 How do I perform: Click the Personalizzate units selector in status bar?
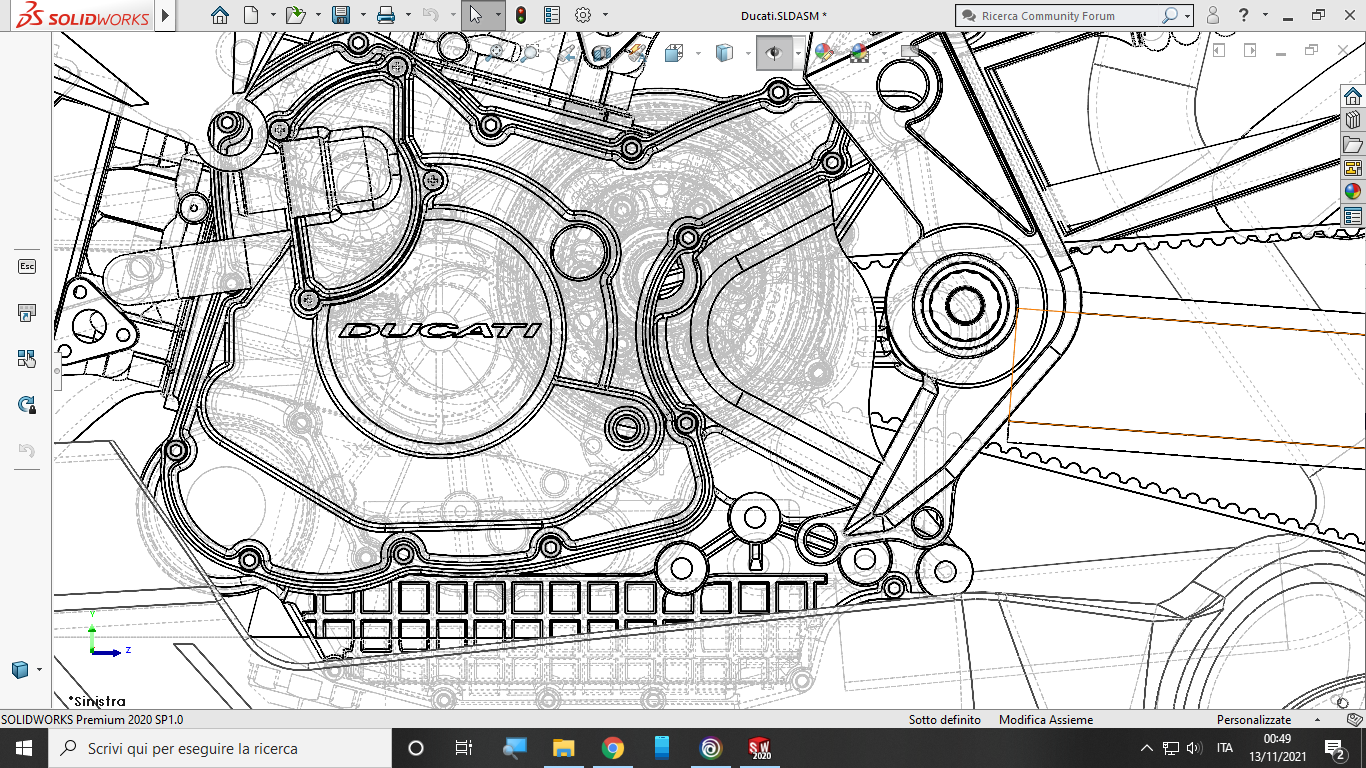click(x=1254, y=720)
